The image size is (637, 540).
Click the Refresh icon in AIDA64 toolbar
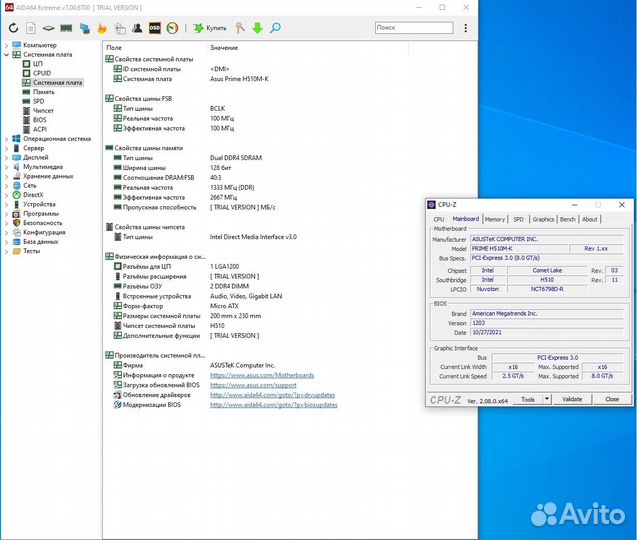13,28
